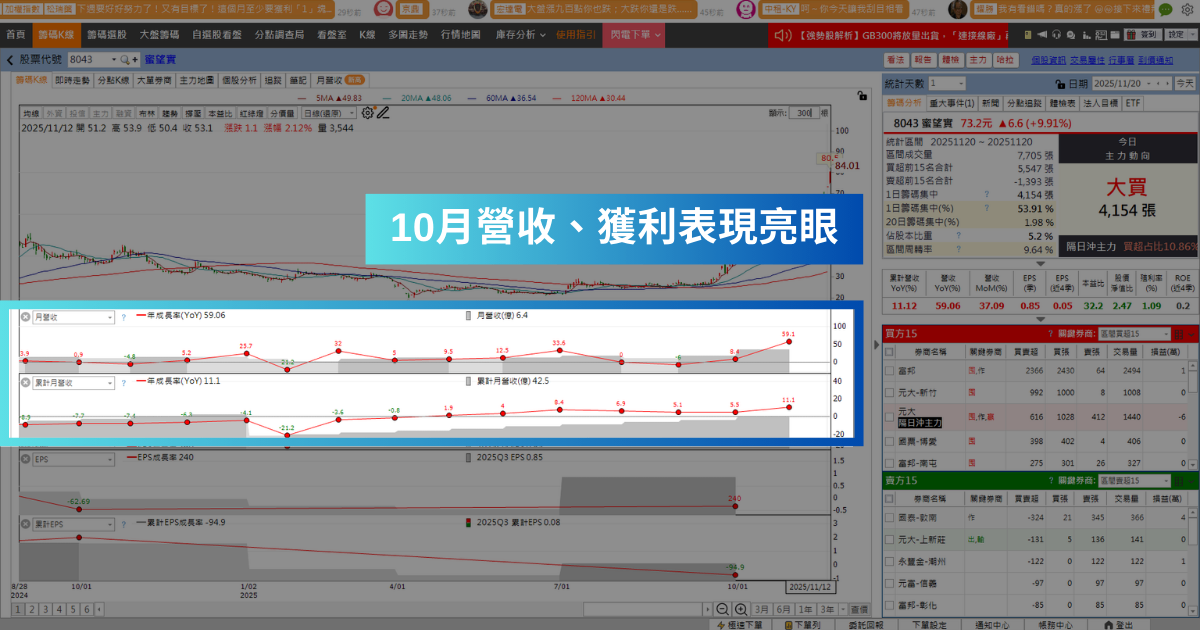
Task: Open chart settings gear icon
Action: 368,112
